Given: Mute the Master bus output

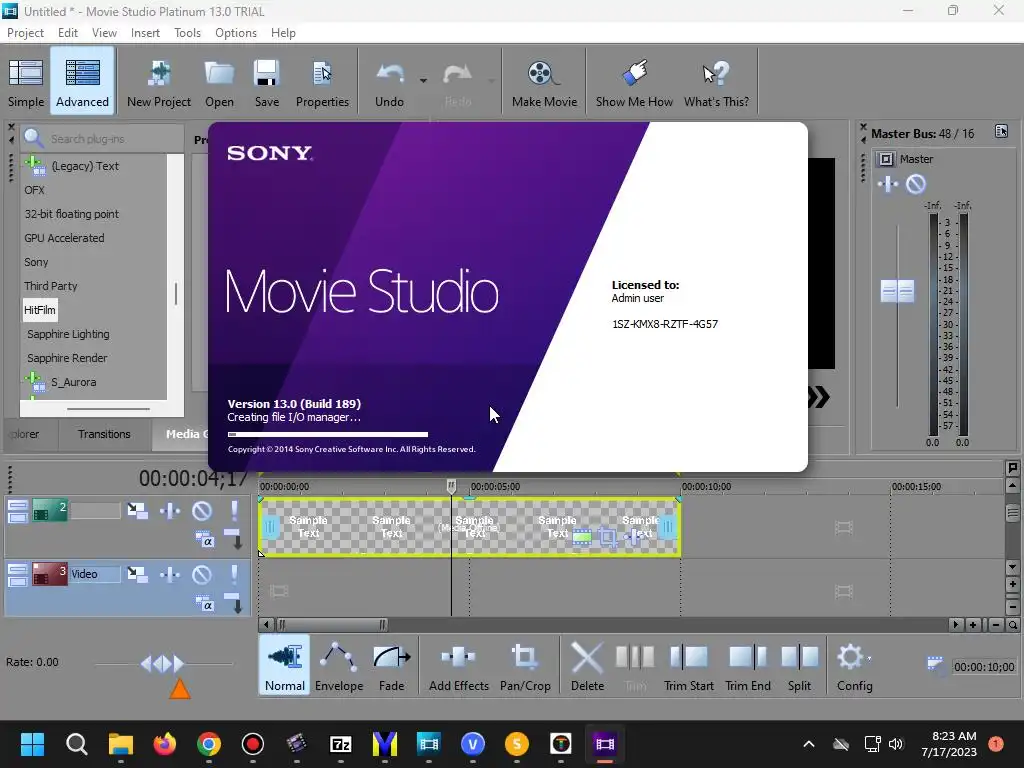Looking at the screenshot, I should tap(916, 185).
